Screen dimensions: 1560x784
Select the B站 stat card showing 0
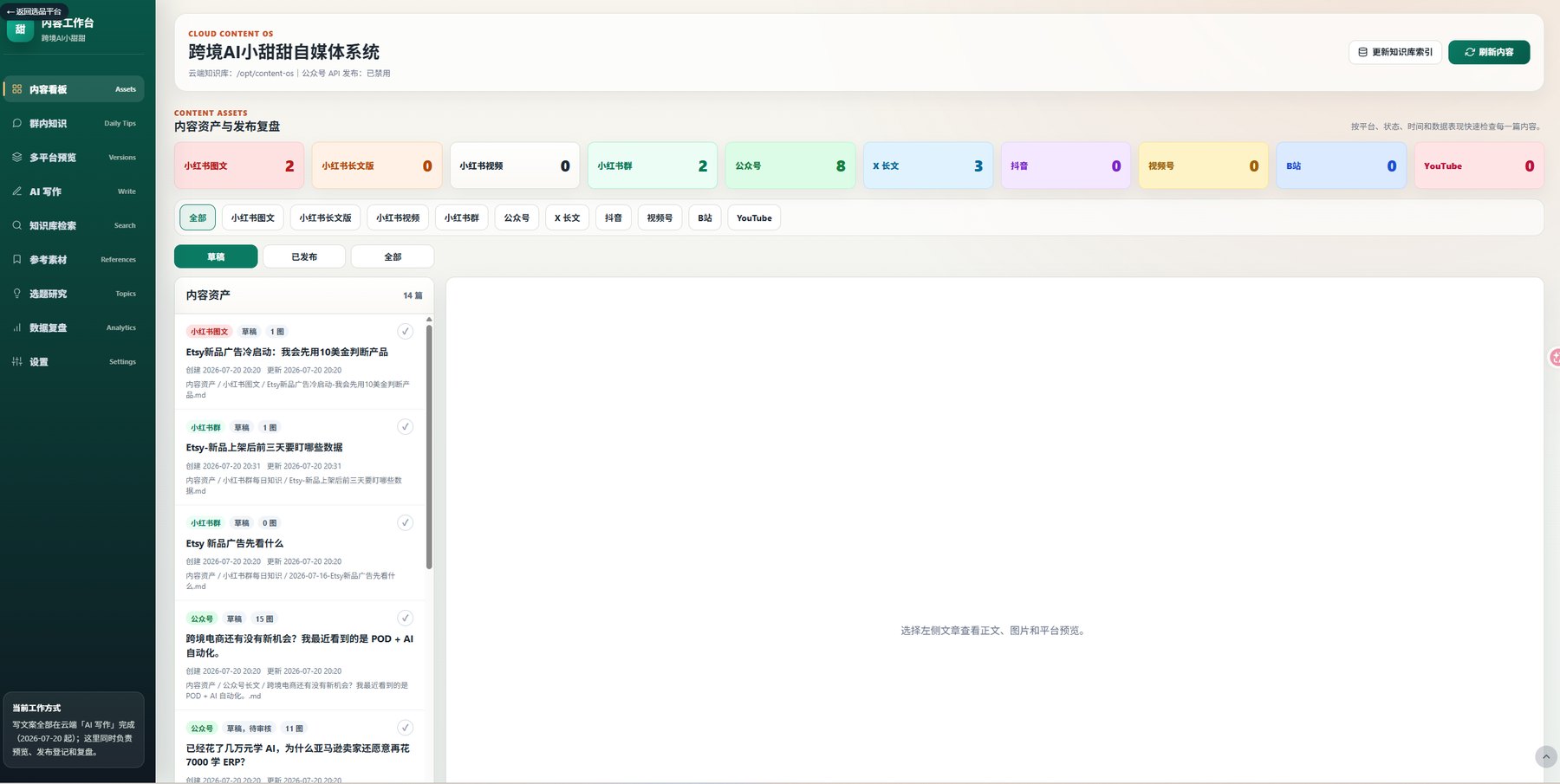tap(1342, 165)
